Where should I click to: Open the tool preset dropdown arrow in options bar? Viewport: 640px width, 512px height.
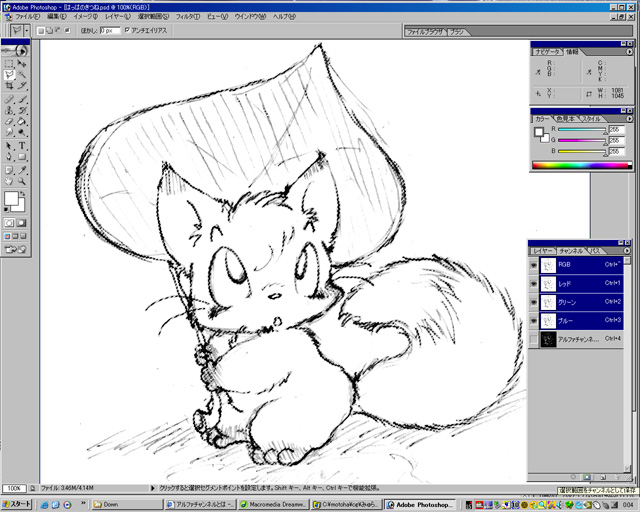click(x=27, y=31)
